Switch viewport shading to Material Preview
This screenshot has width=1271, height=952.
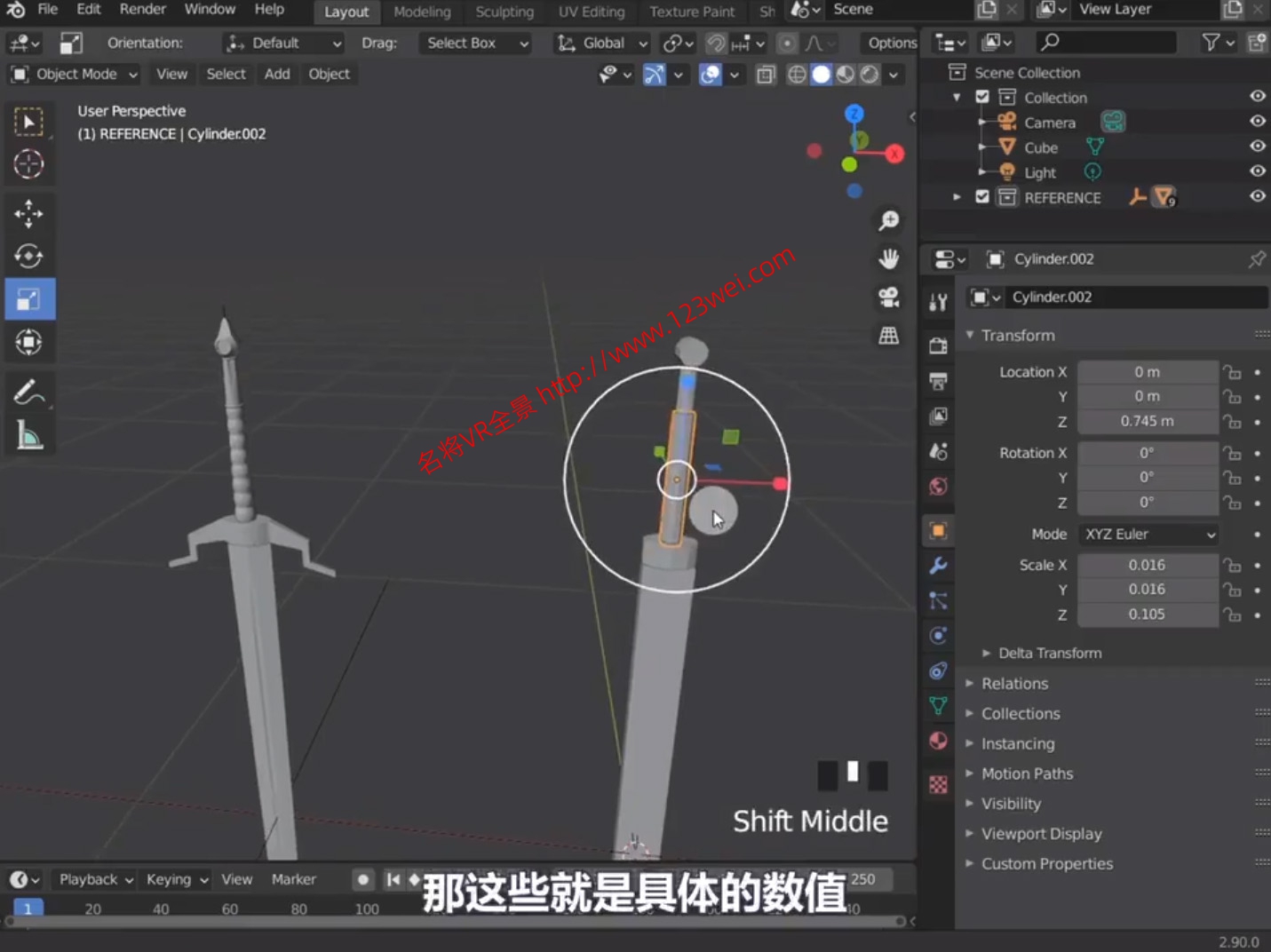(844, 75)
